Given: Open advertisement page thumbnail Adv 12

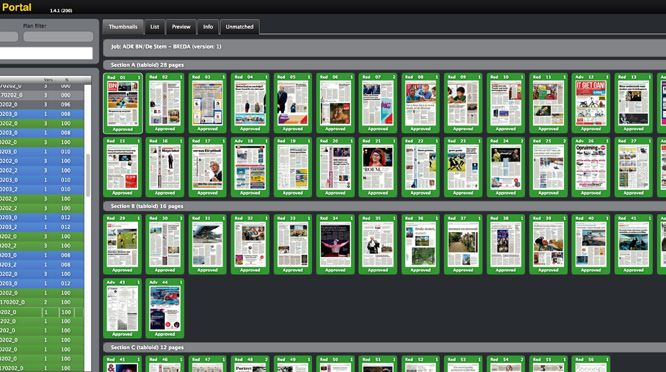Looking at the screenshot, I should 591,103.
